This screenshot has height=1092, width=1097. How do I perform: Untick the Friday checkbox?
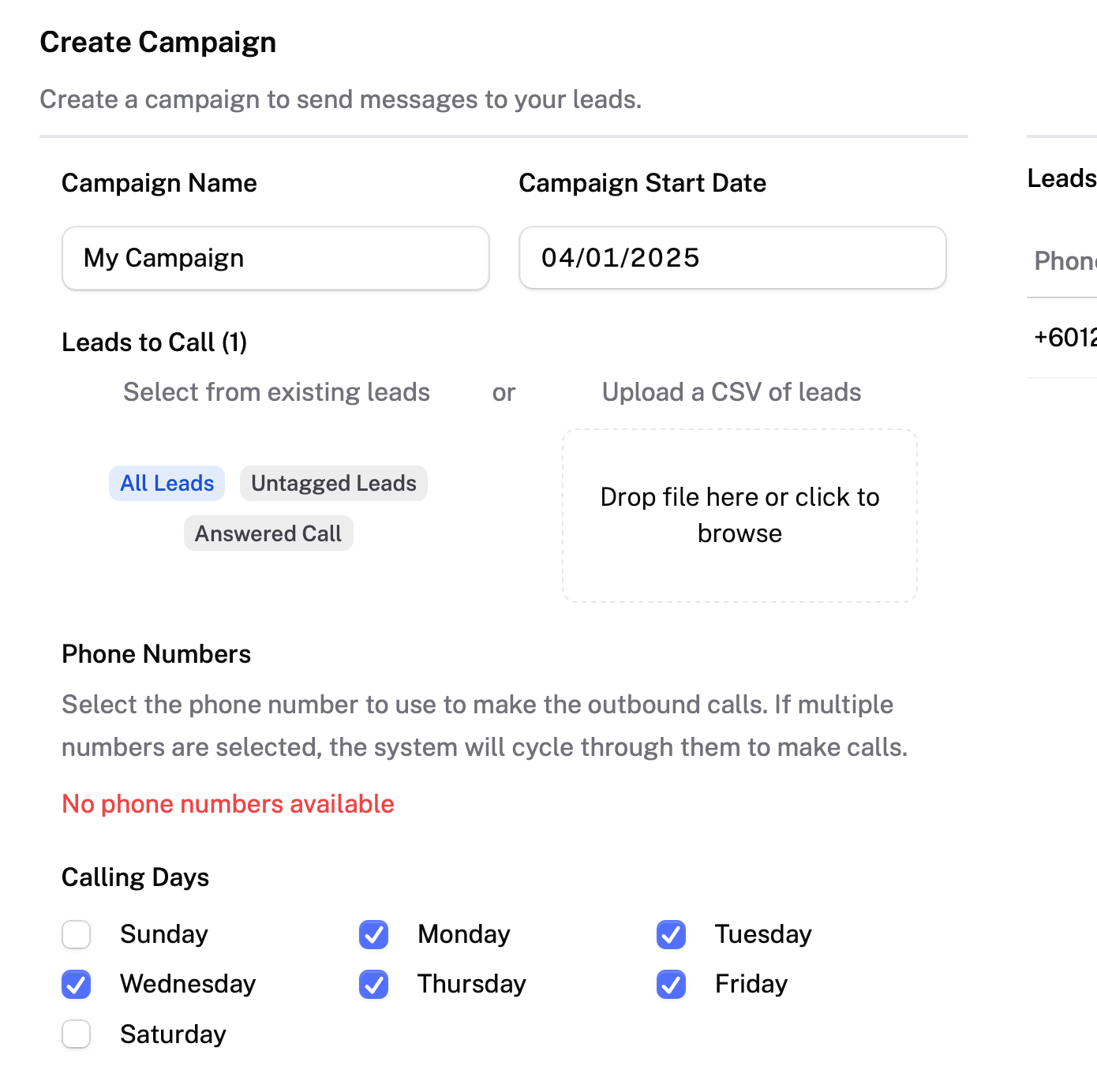point(671,984)
